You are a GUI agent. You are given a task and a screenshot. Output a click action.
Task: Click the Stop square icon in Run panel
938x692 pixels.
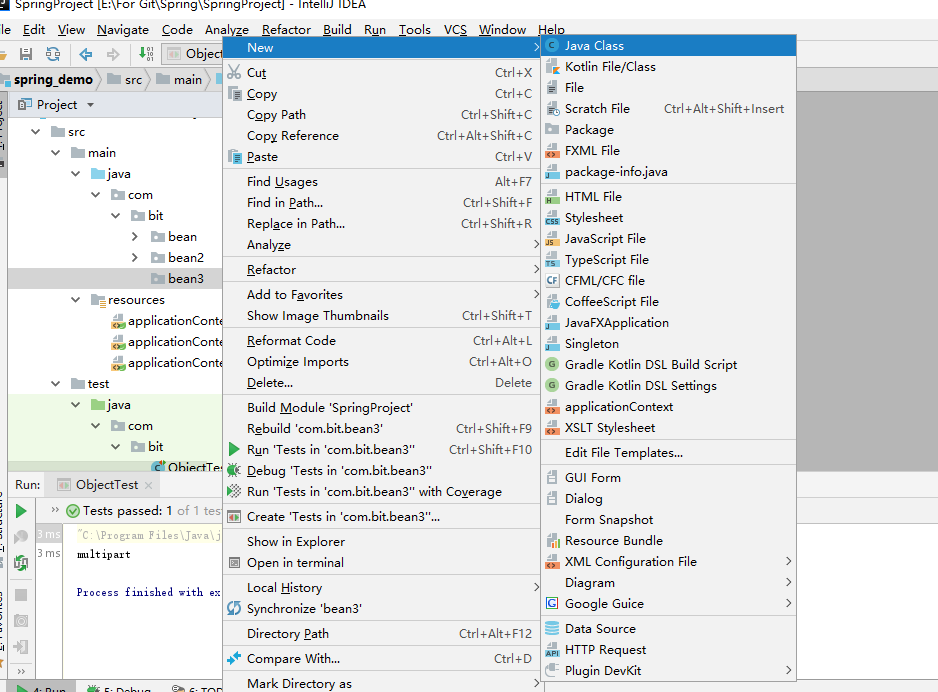(x=21, y=595)
